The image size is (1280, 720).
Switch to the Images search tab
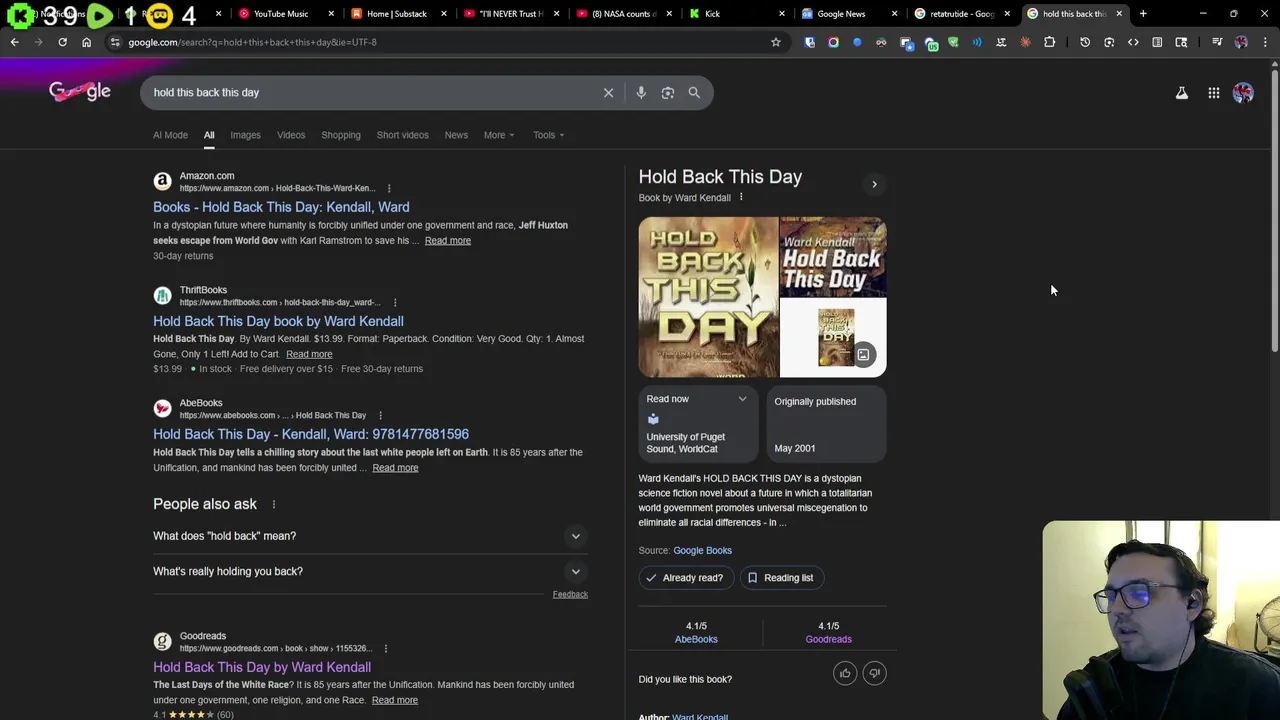pyautogui.click(x=245, y=135)
